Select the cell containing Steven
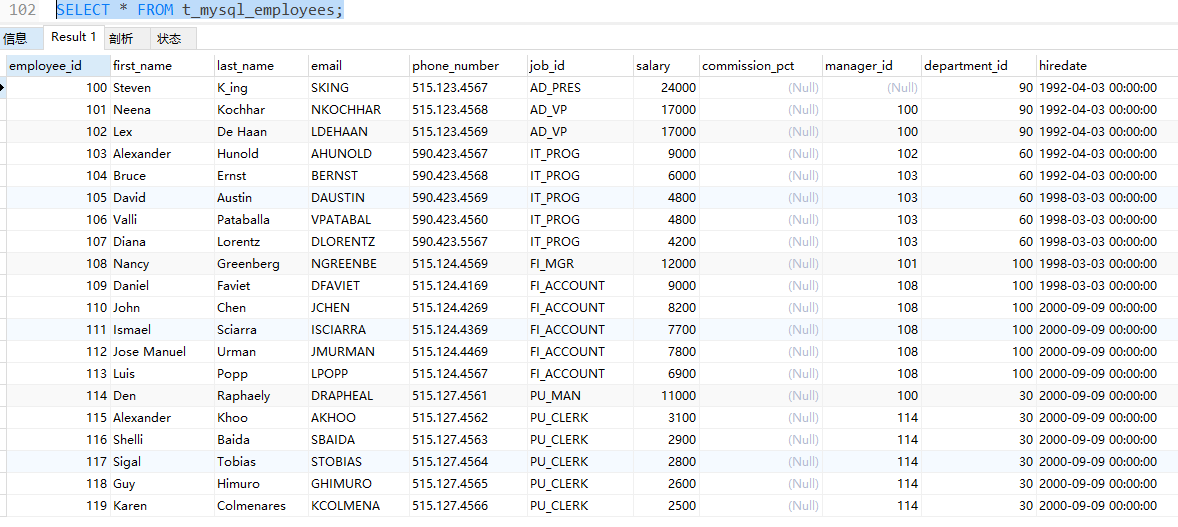The width and height of the screenshot is (1178, 527). tap(162, 87)
